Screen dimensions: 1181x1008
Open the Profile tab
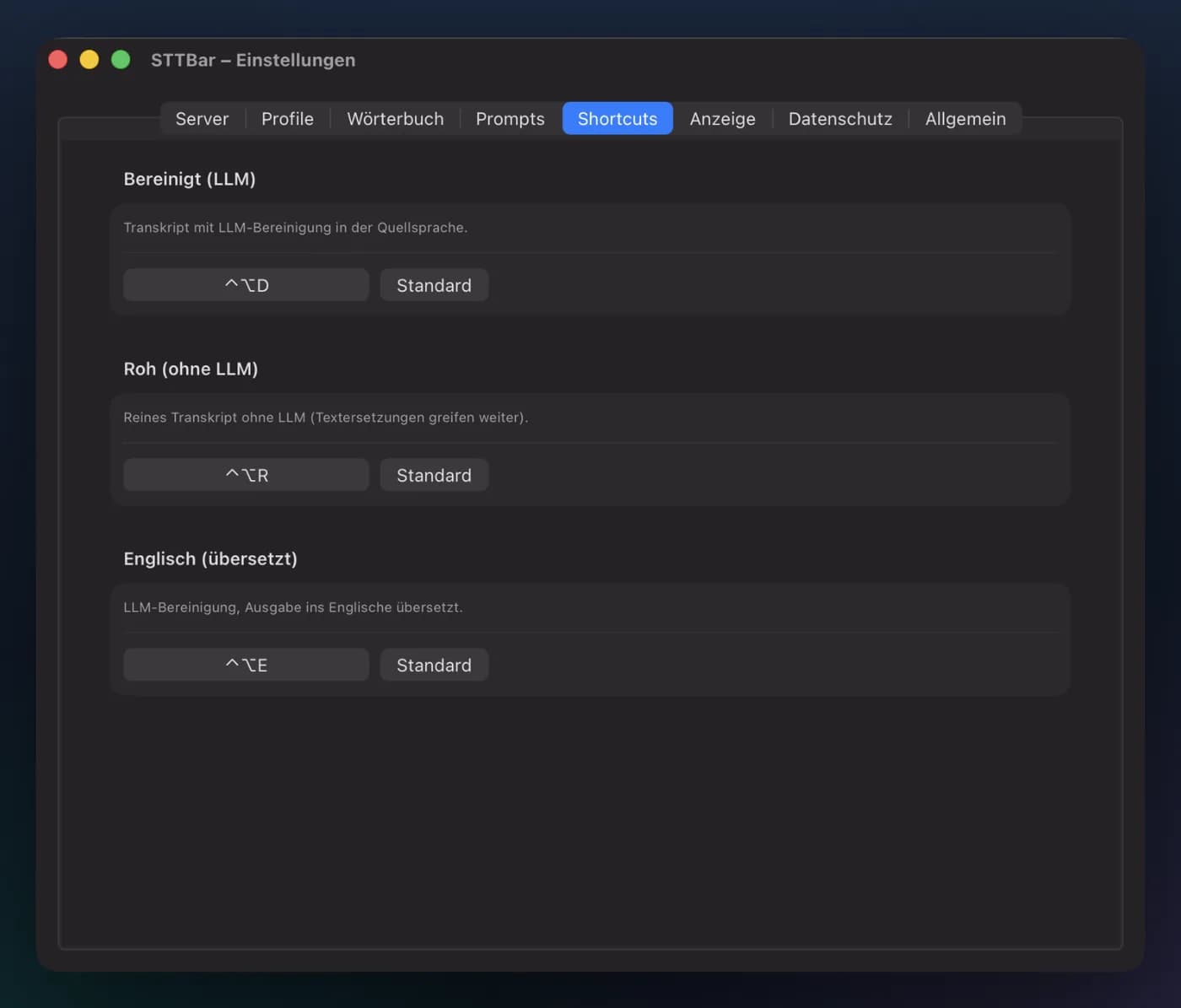click(x=288, y=119)
